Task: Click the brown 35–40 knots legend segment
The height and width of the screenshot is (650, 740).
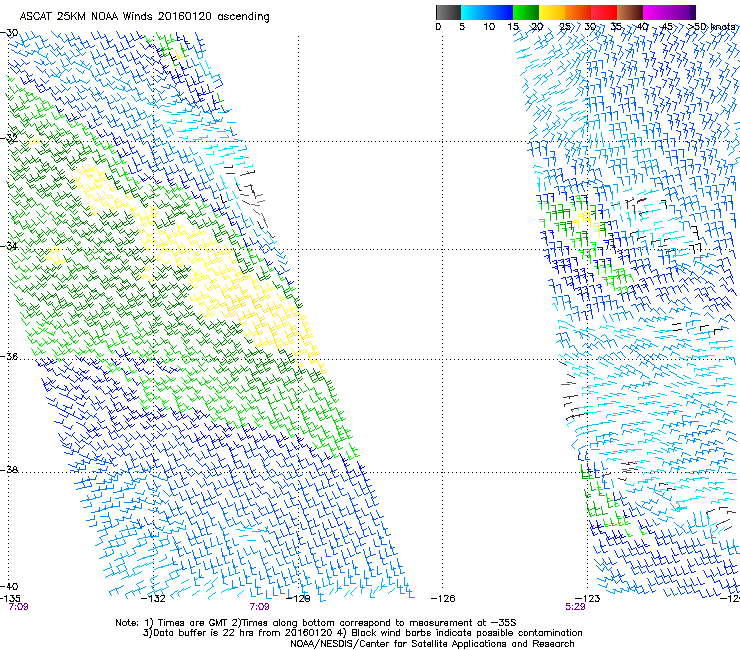Action: coord(630,12)
